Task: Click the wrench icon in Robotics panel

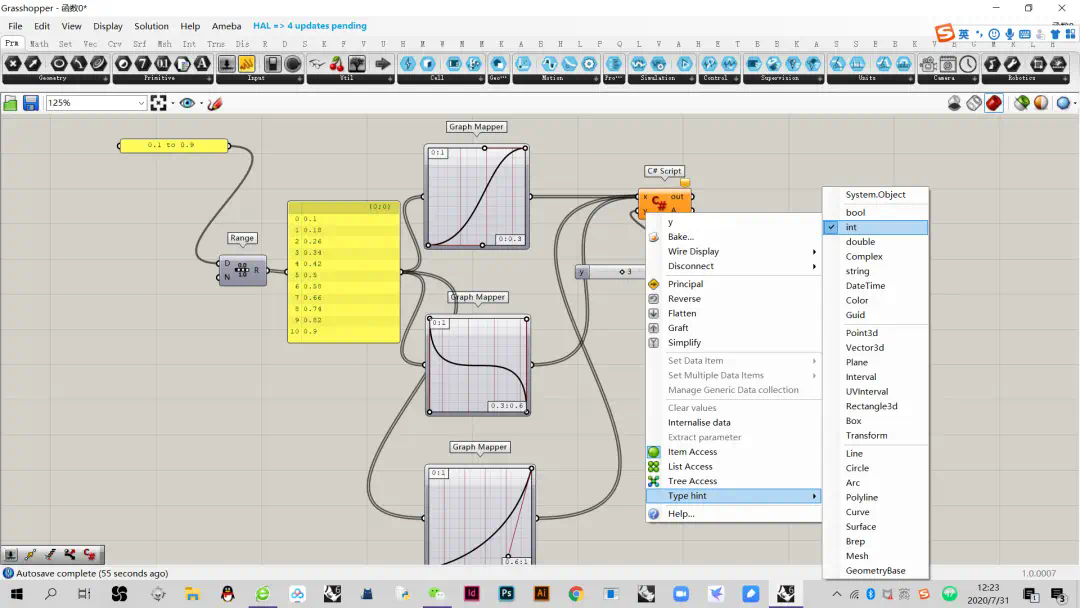Action: (x=1012, y=64)
